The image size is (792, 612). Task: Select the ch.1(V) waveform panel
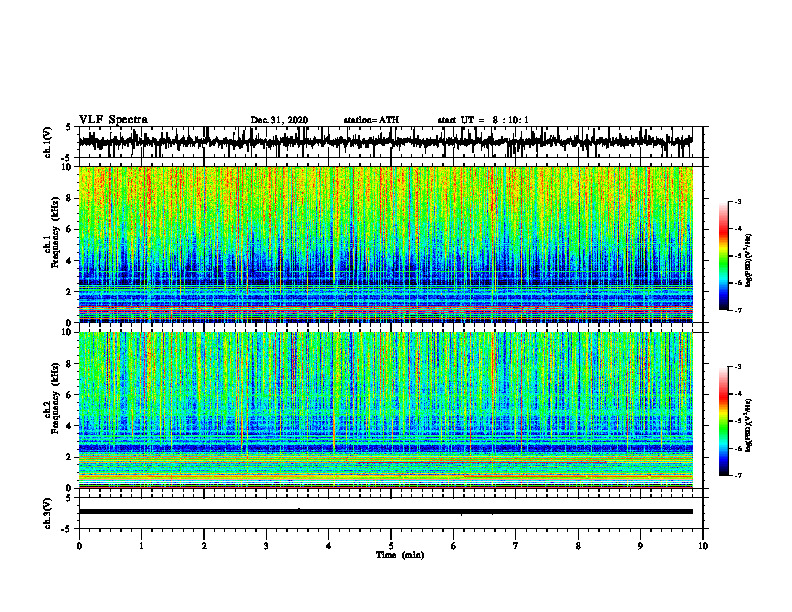click(x=390, y=142)
